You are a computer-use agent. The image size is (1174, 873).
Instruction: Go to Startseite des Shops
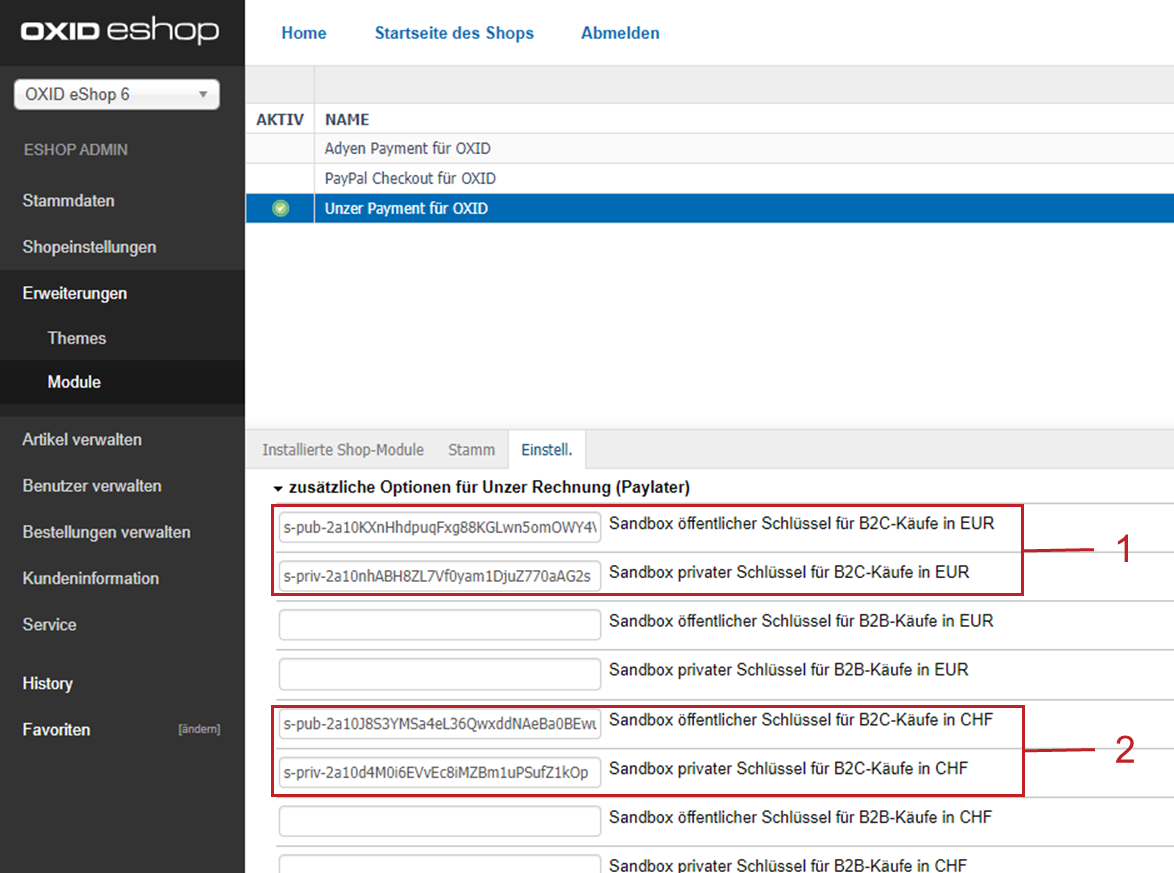(454, 33)
